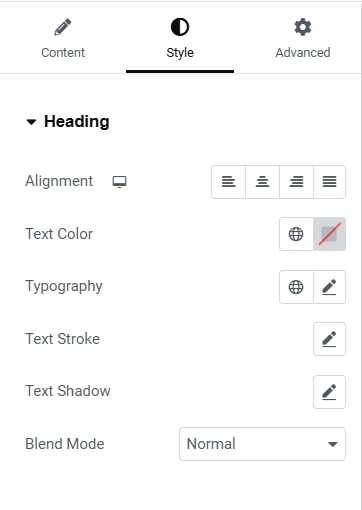Image resolution: width=362 pixels, height=510 pixels.
Task: Edit Typography settings with pencil icon
Action: pos(329,287)
